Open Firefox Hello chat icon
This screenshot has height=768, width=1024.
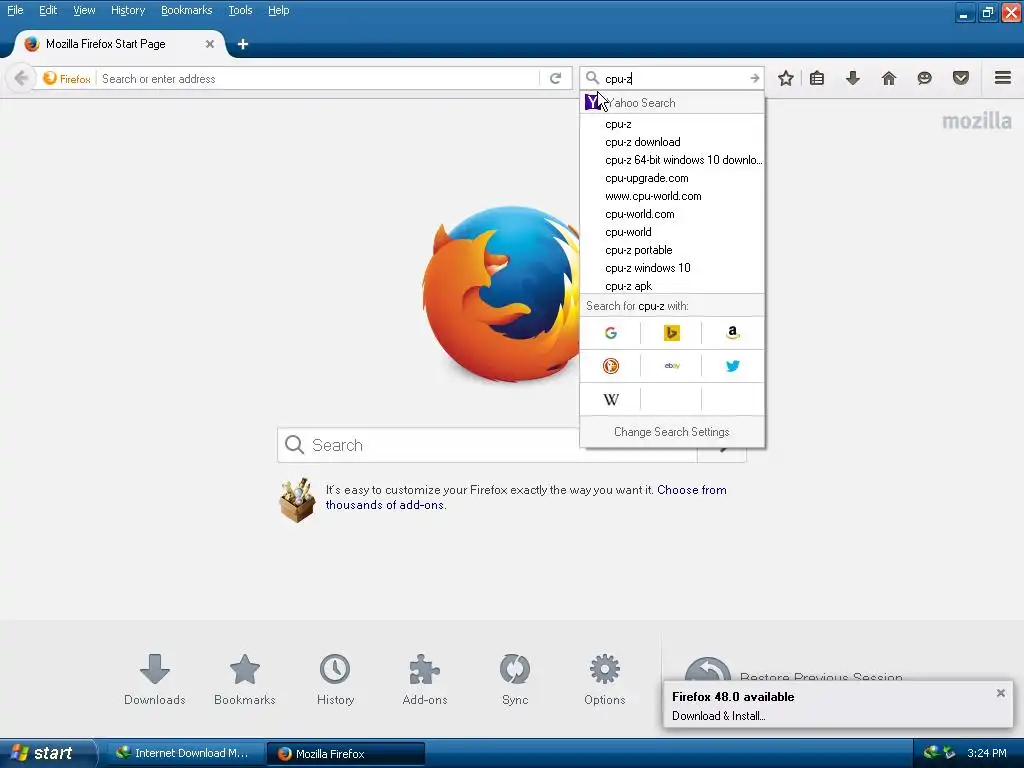coord(924,78)
